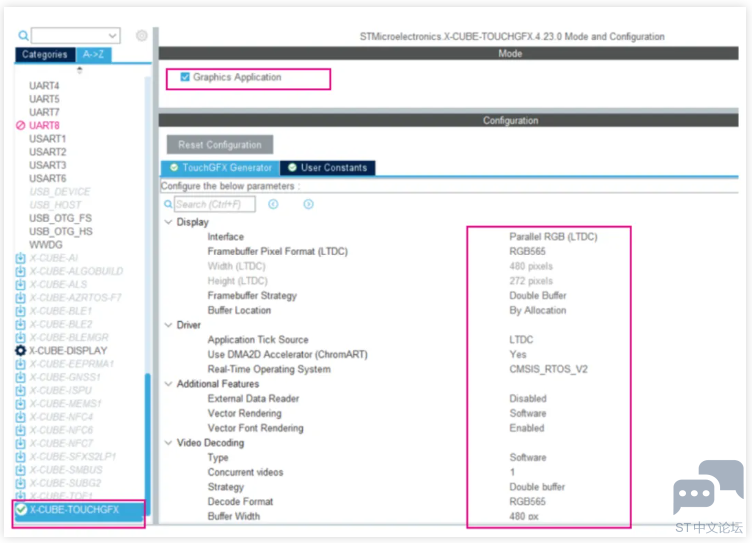
Task: Select the TouchGFX Generator tab
Action: pyautogui.click(x=220, y=167)
